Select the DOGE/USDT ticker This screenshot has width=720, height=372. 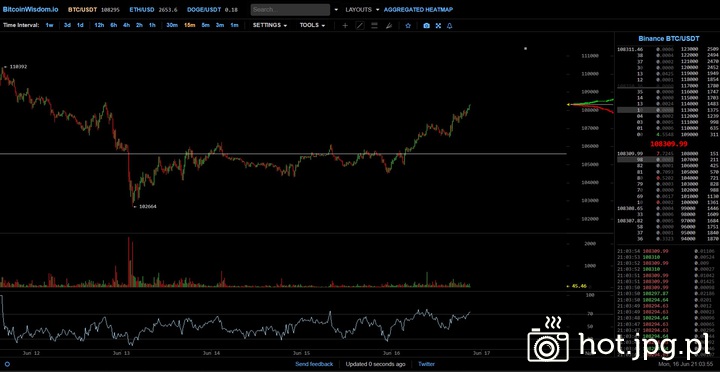click(213, 10)
